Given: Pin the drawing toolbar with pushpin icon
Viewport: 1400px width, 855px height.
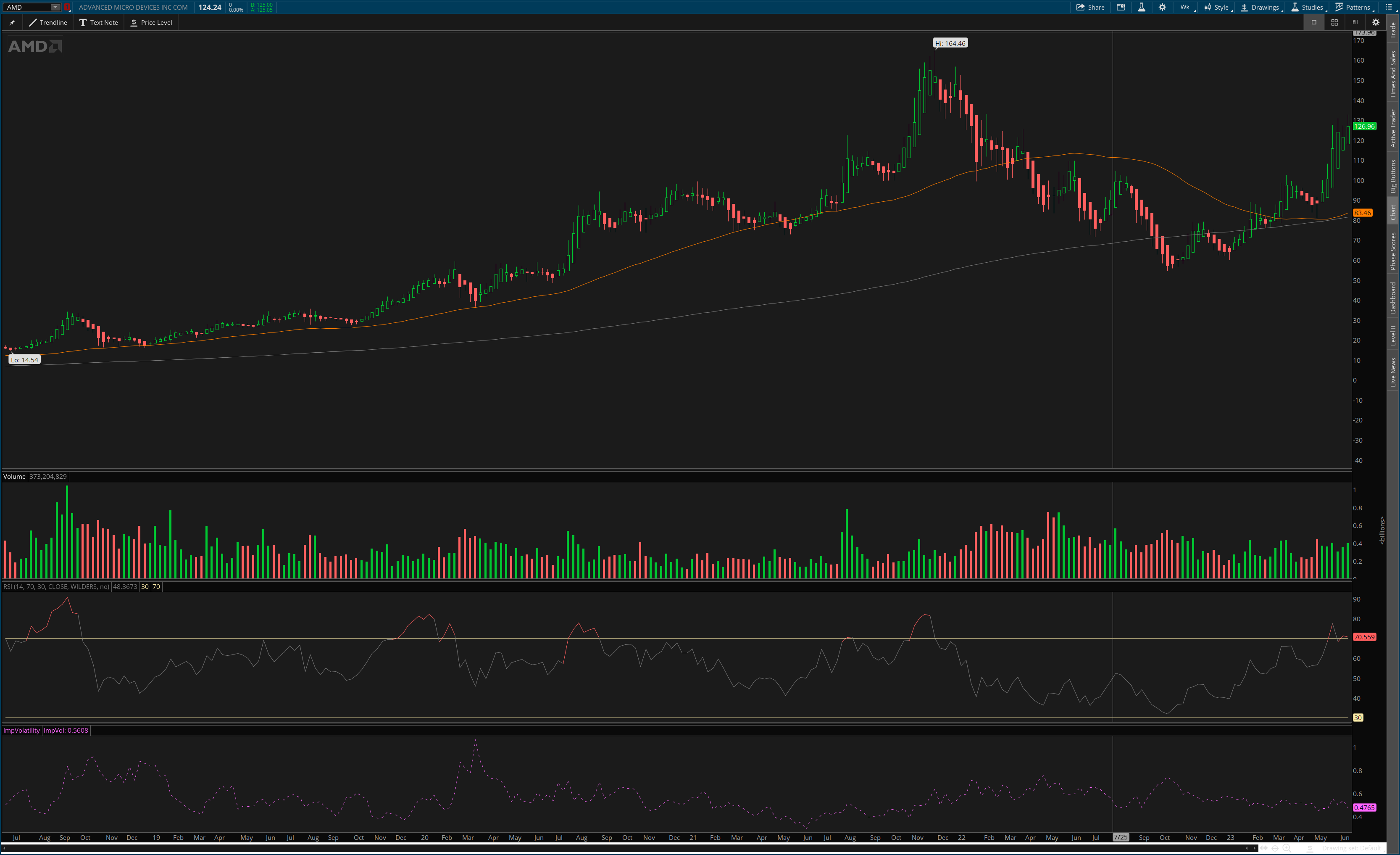Looking at the screenshot, I should 12,23.
